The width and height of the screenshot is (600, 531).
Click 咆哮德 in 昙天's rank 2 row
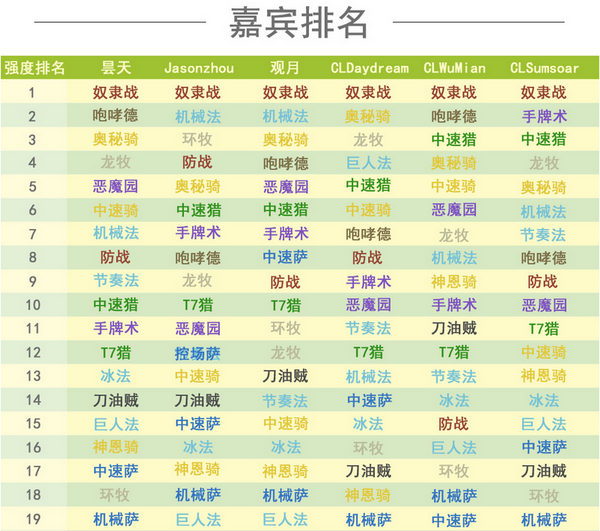coord(116,116)
